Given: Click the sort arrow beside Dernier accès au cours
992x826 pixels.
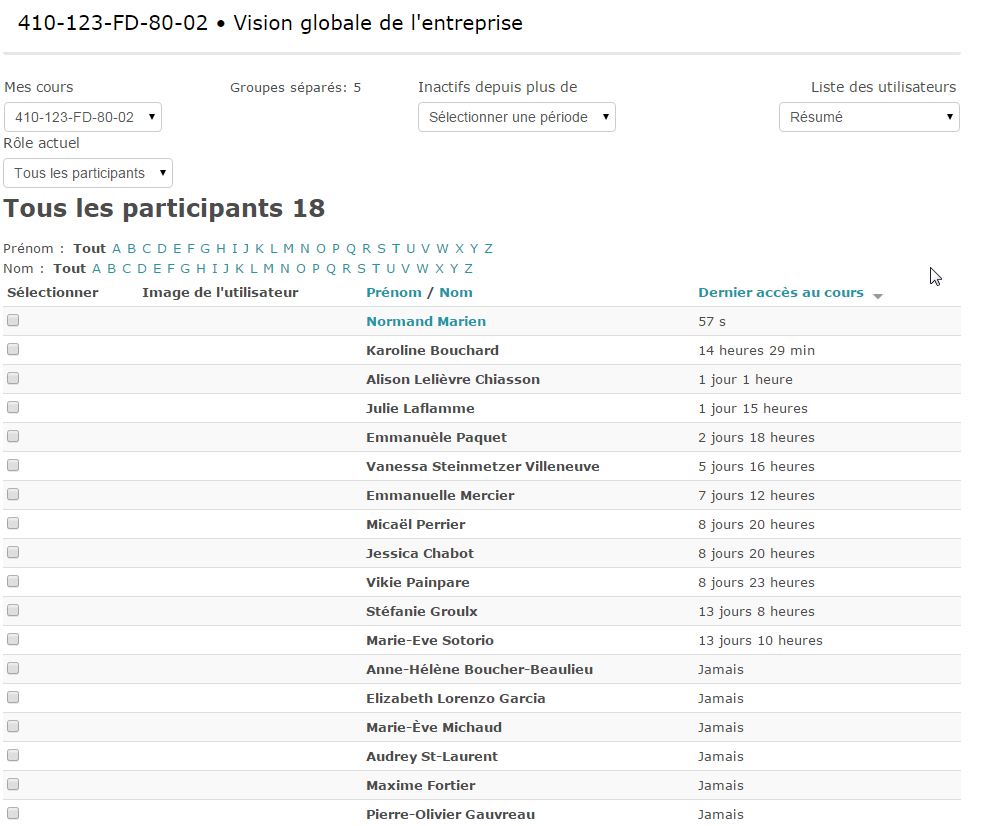Looking at the screenshot, I should tap(877, 296).
